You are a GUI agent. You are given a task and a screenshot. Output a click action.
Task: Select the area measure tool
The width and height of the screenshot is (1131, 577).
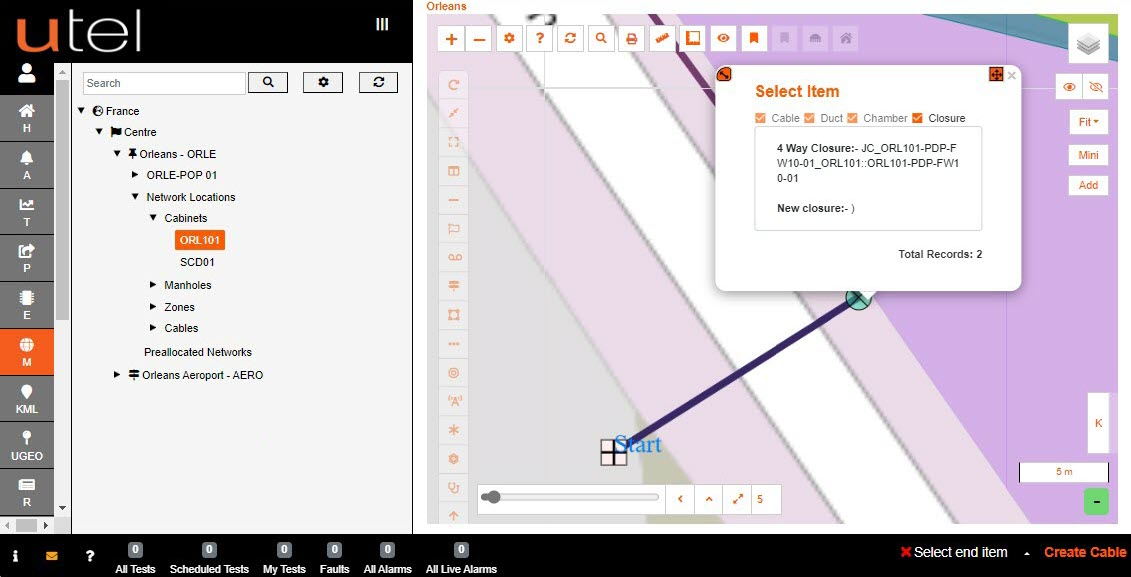693,38
